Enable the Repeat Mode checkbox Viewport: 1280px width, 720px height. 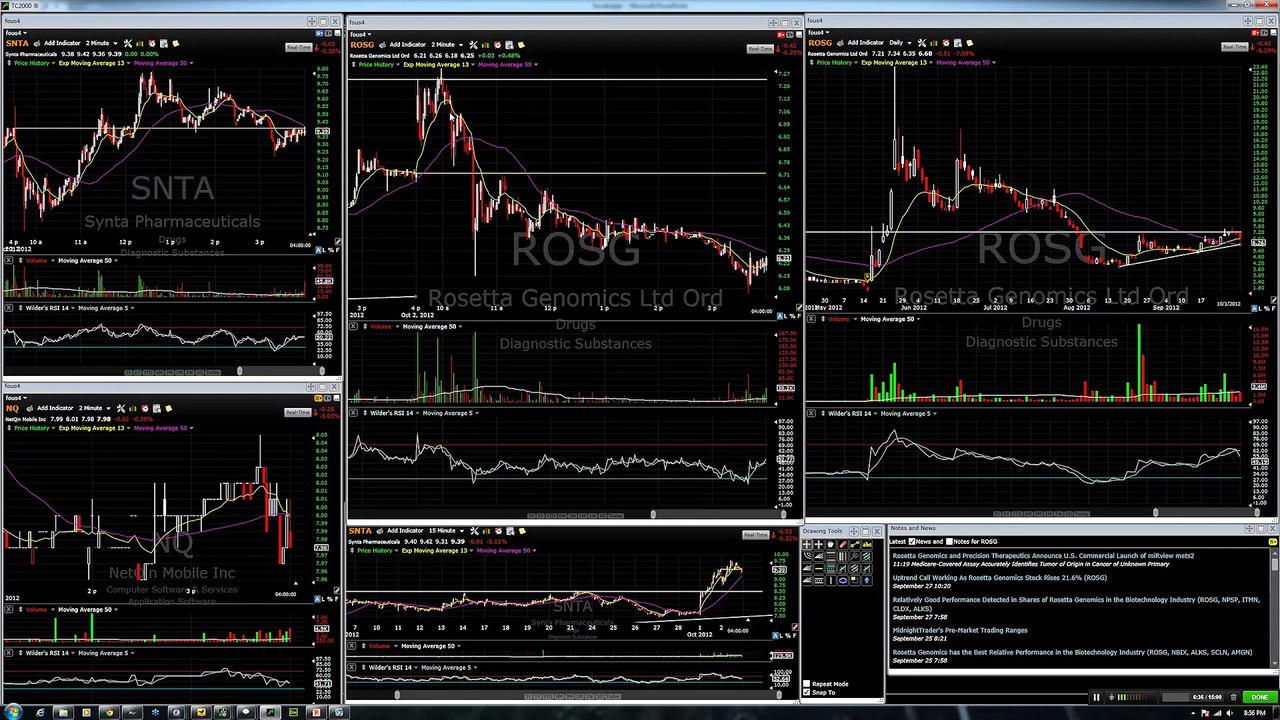pyautogui.click(x=807, y=684)
